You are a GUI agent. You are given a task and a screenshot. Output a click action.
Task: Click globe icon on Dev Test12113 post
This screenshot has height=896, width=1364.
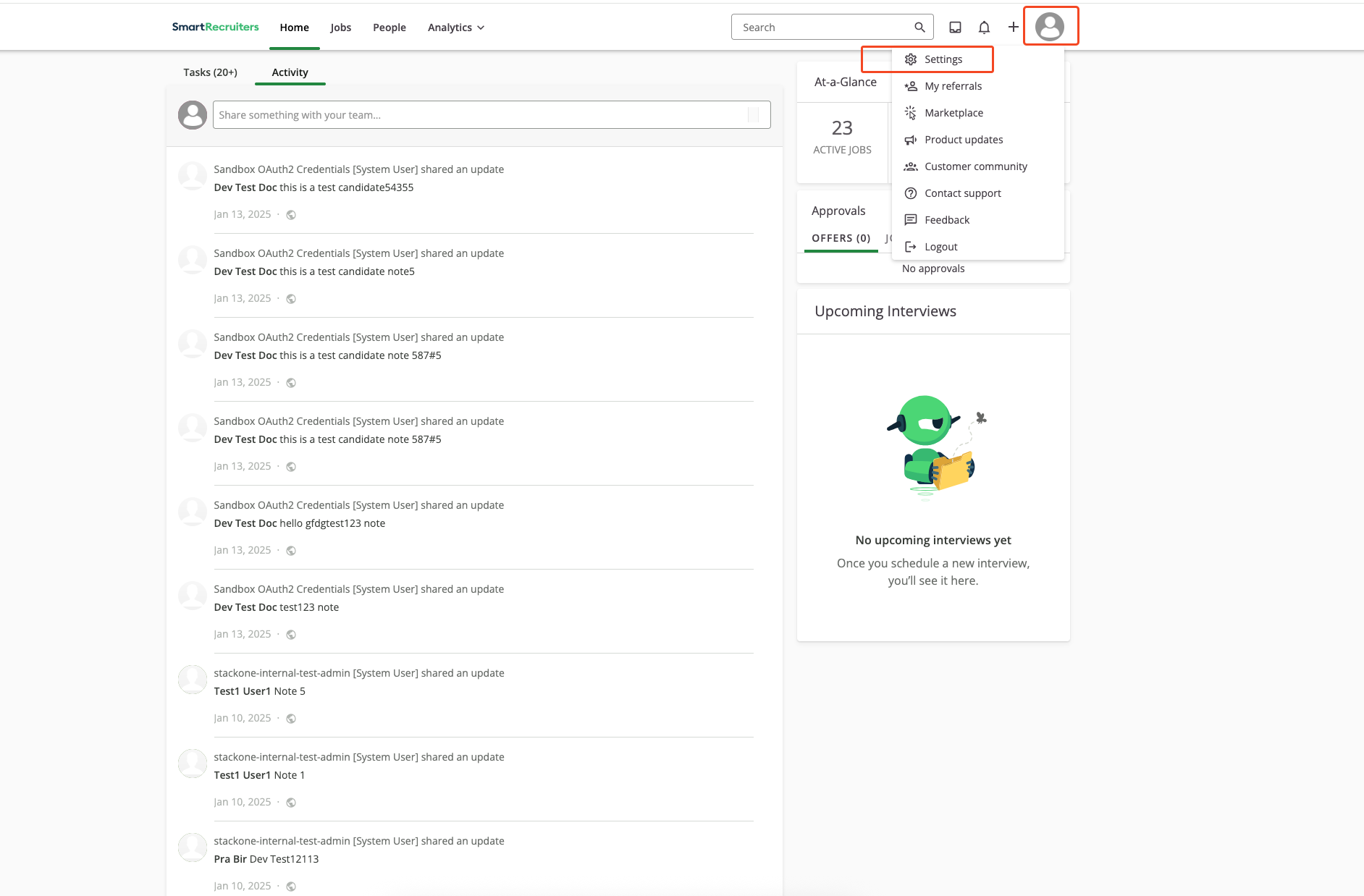[291, 887]
